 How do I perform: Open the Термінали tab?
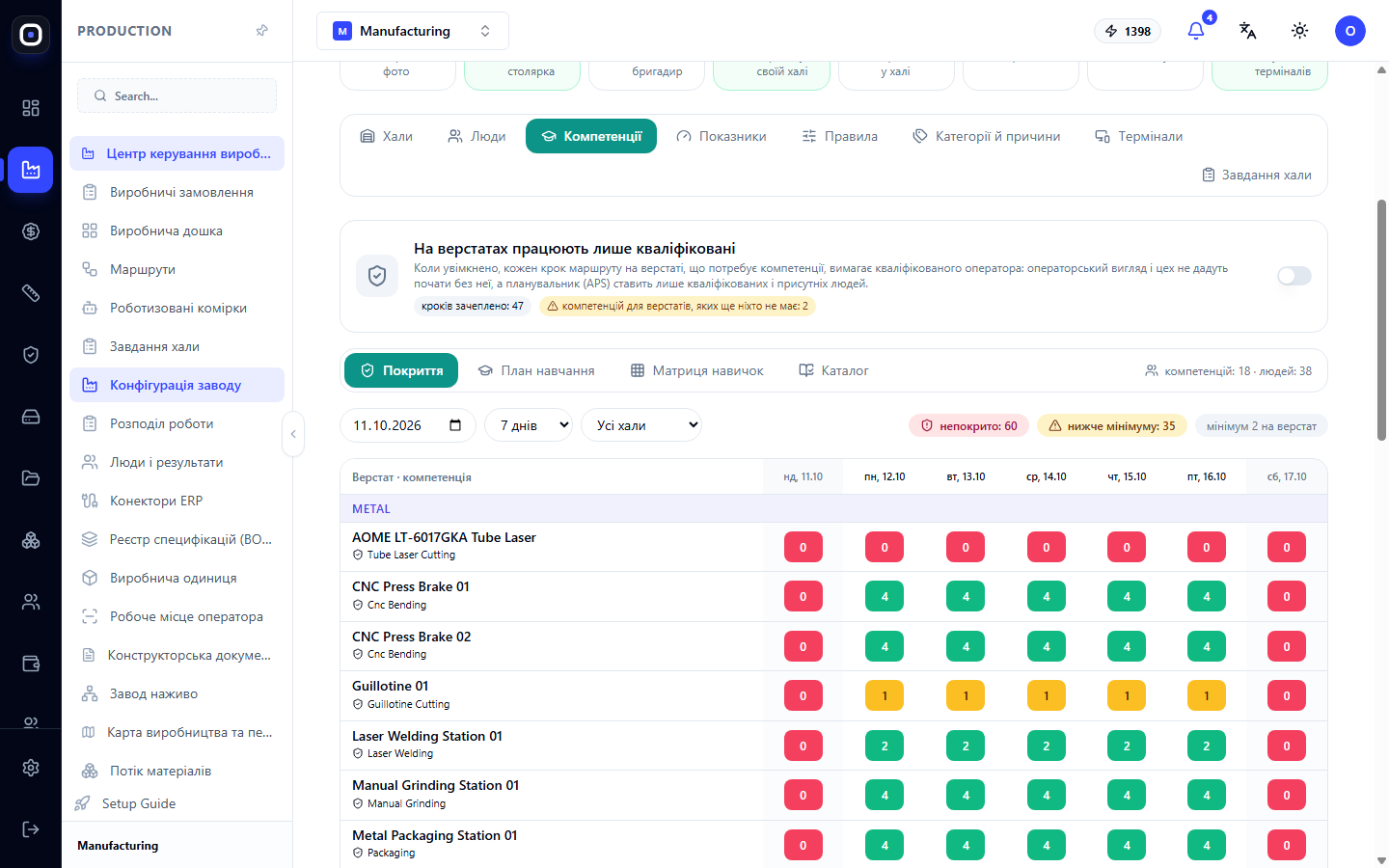pyautogui.click(x=1139, y=136)
